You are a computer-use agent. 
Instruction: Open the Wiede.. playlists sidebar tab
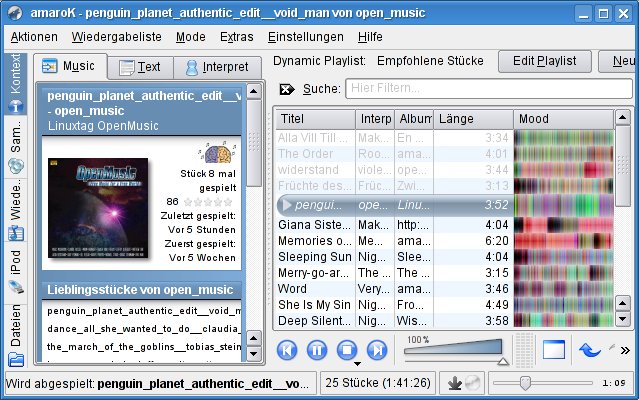(15, 211)
